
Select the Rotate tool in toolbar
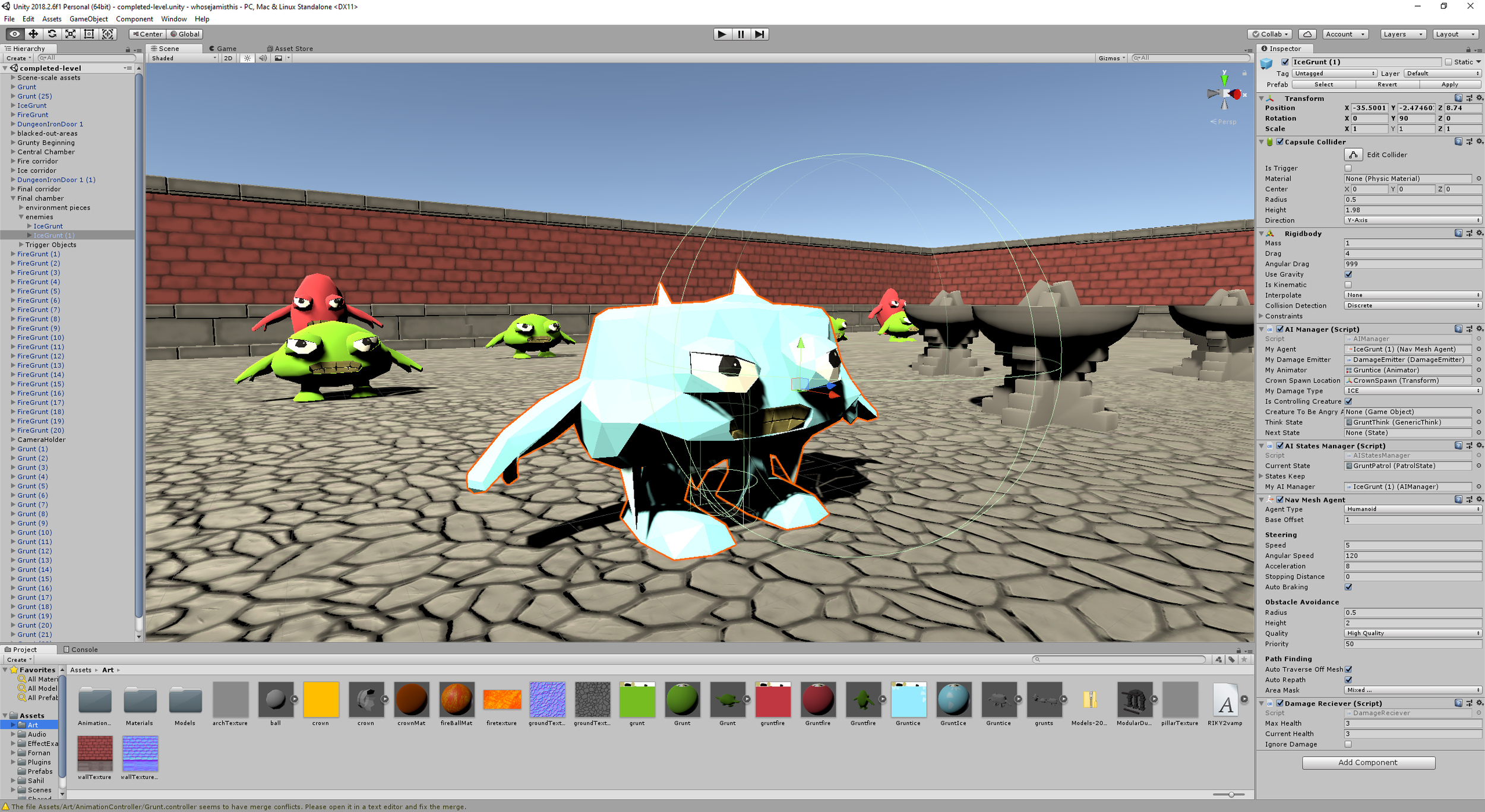[52, 34]
